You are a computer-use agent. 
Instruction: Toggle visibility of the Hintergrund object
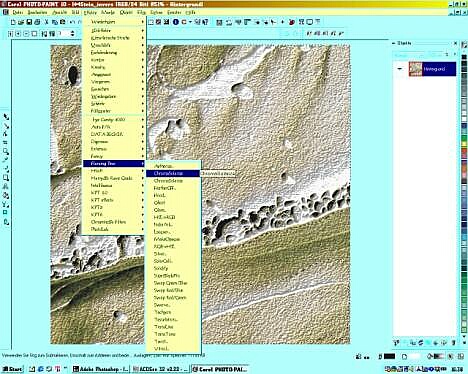400,69
